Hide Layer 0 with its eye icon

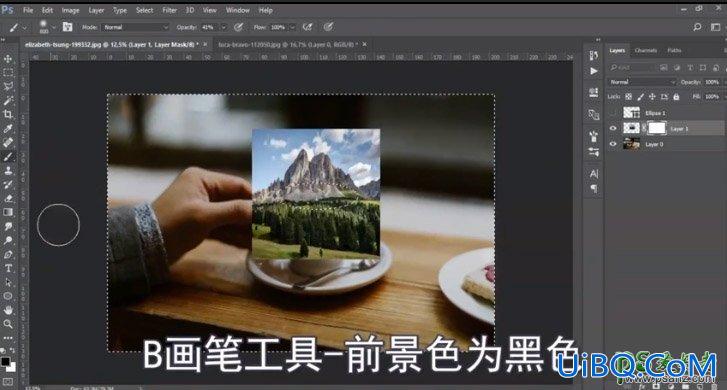point(613,144)
